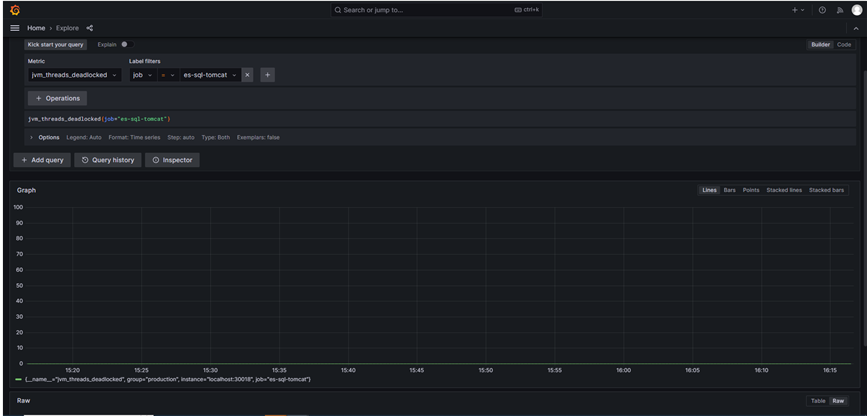This screenshot has width=867, height=416.
Task: Click the Operations button
Action: pyautogui.click(x=58, y=98)
